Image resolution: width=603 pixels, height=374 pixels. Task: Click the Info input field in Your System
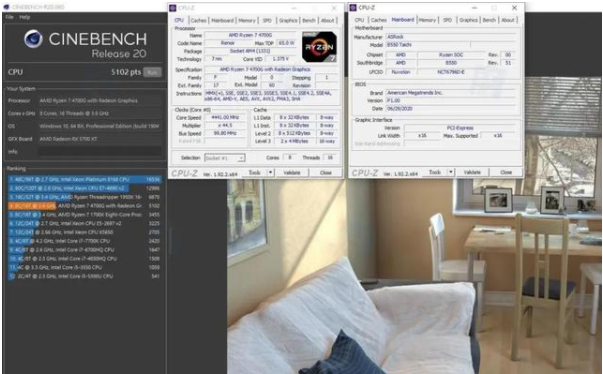tap(100, 151)
